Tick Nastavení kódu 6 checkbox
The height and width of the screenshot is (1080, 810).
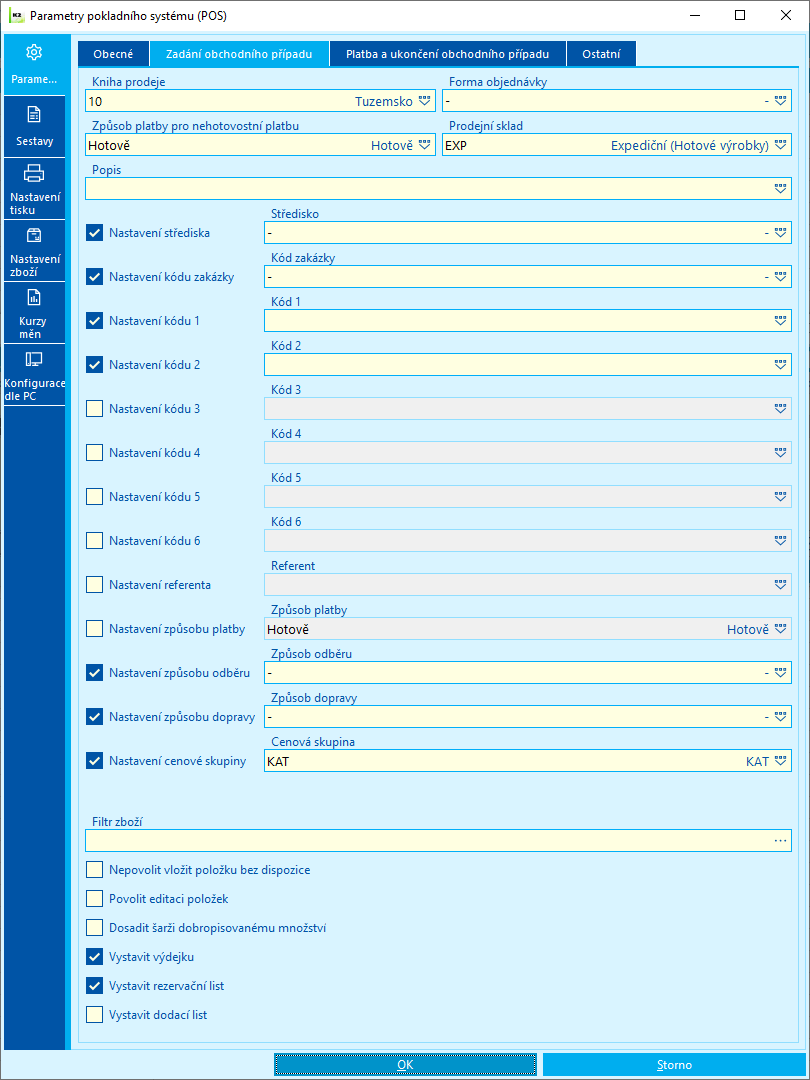pyautogui.click(x=94, y=541)
